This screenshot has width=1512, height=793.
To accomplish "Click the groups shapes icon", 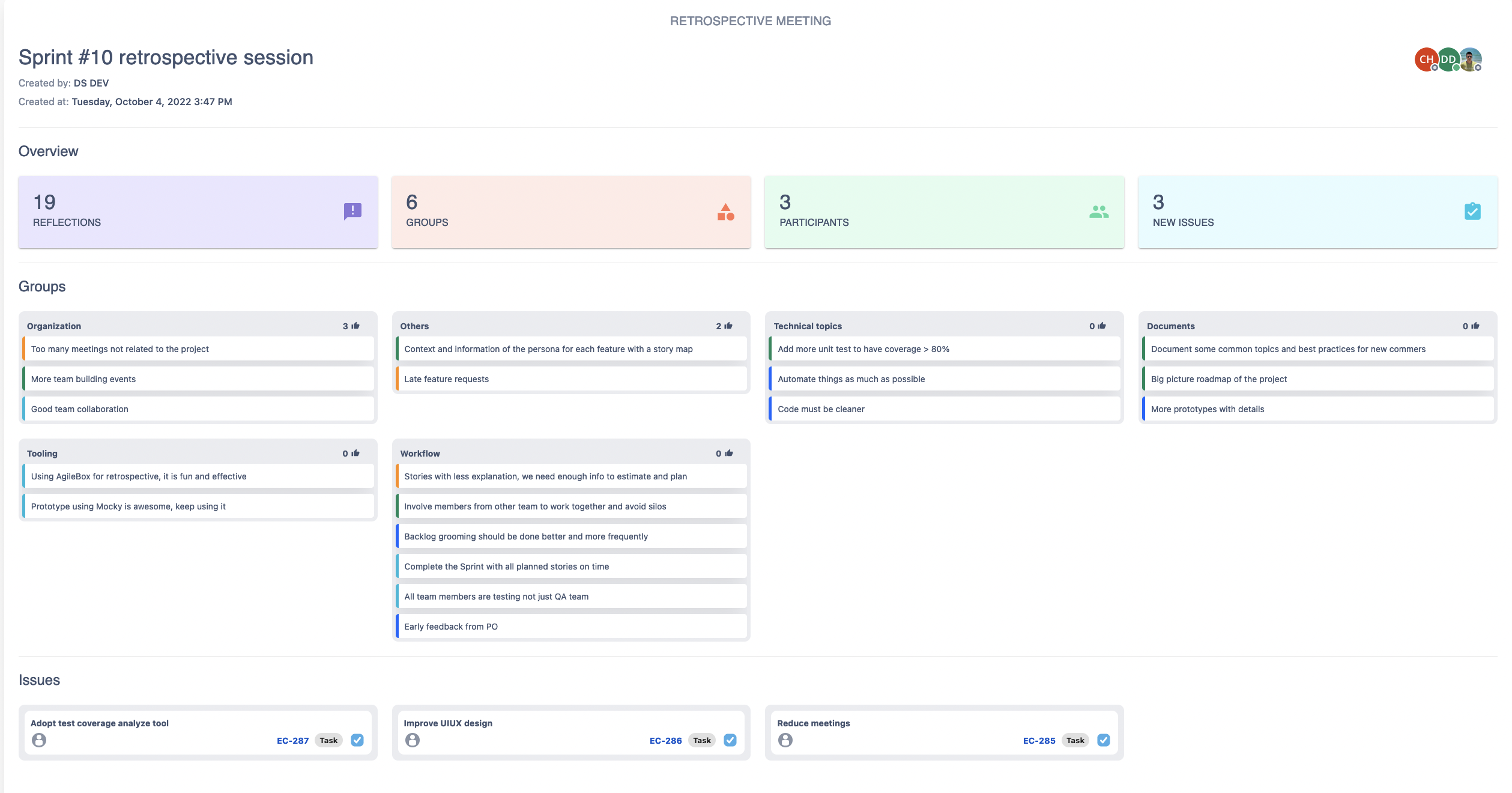I will click(725, 212).
